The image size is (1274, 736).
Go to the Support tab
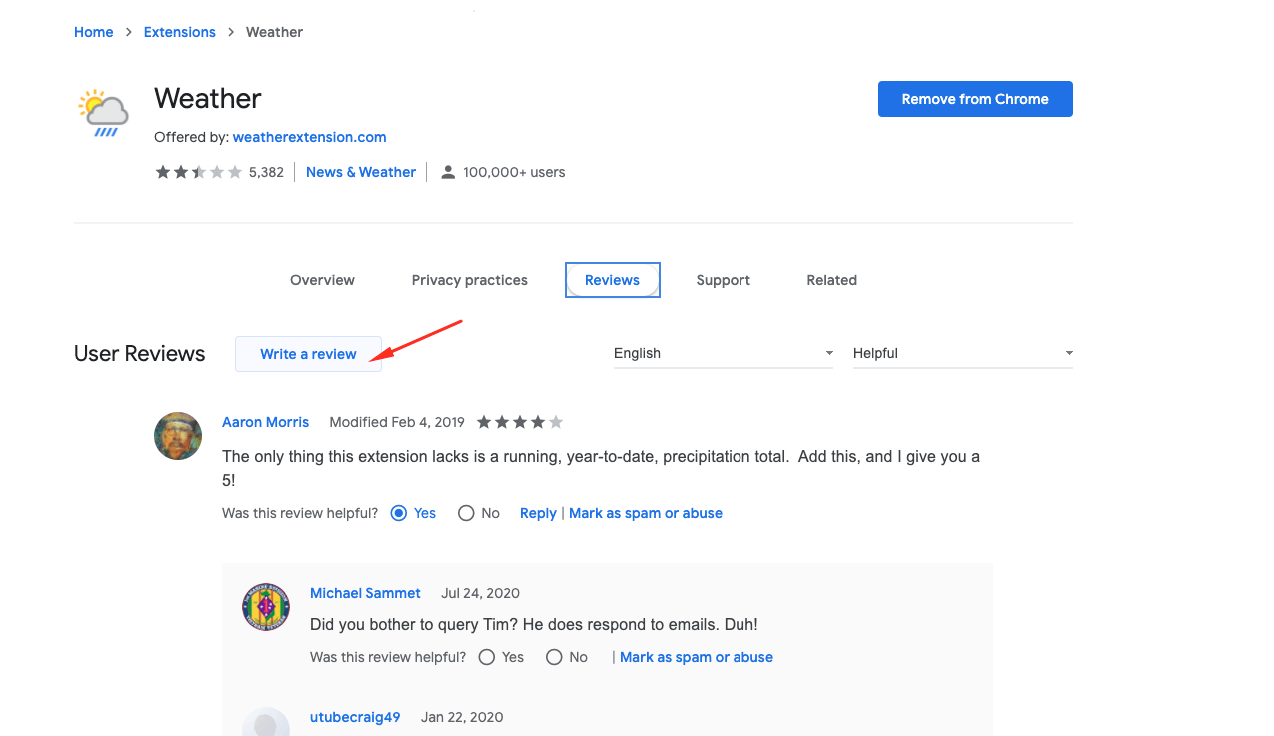coord(723,280)
